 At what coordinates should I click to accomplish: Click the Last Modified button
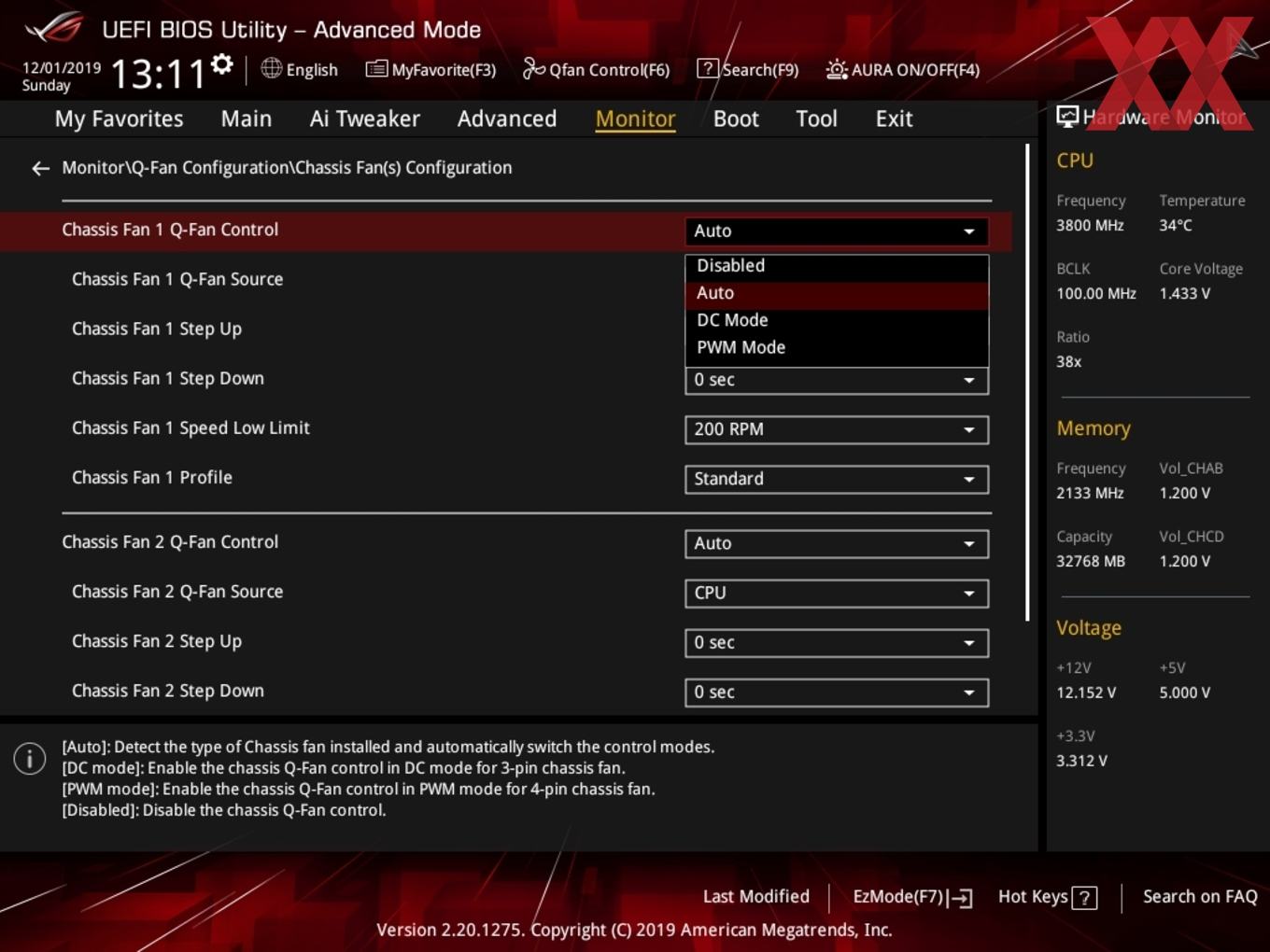coord(756,897)
